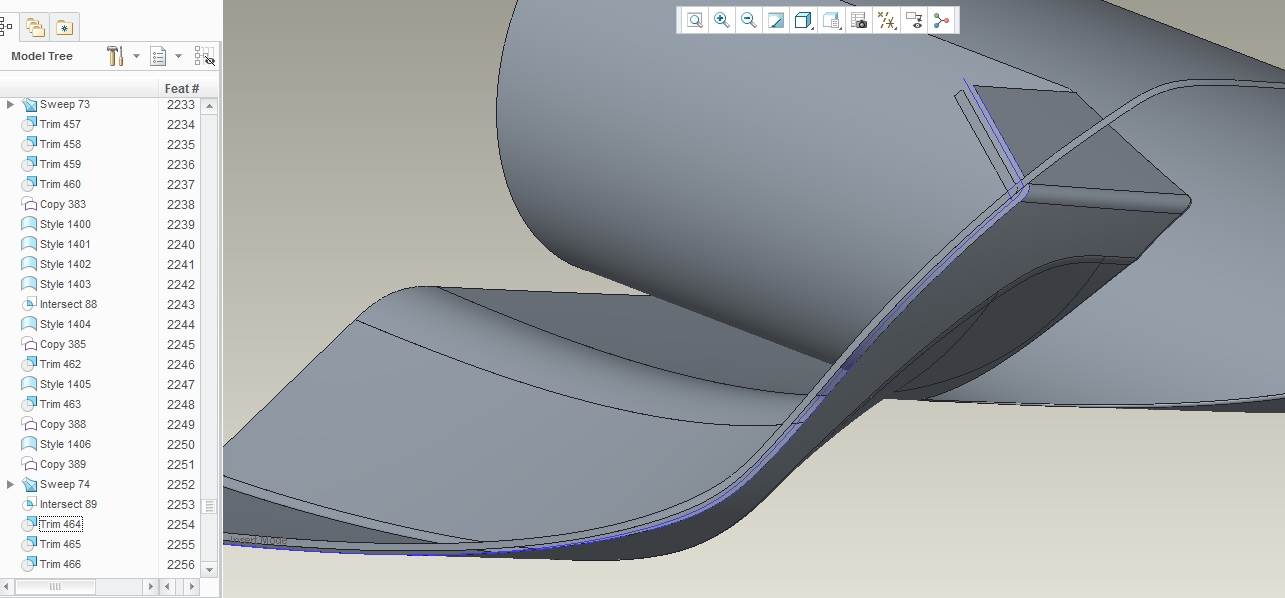Select the Trim 458 feature icon

(29, 144)
